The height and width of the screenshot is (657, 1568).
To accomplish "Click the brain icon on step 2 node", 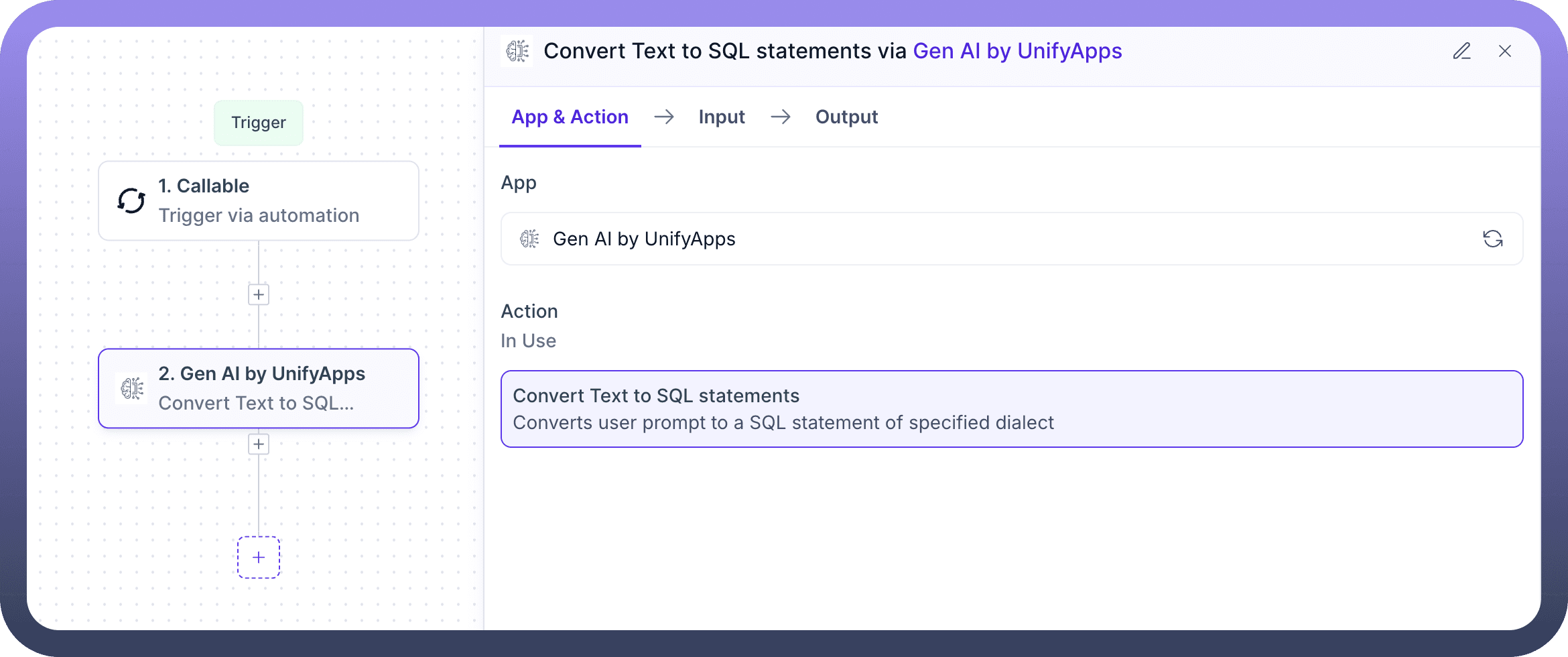I will click(x=132, y=388).
